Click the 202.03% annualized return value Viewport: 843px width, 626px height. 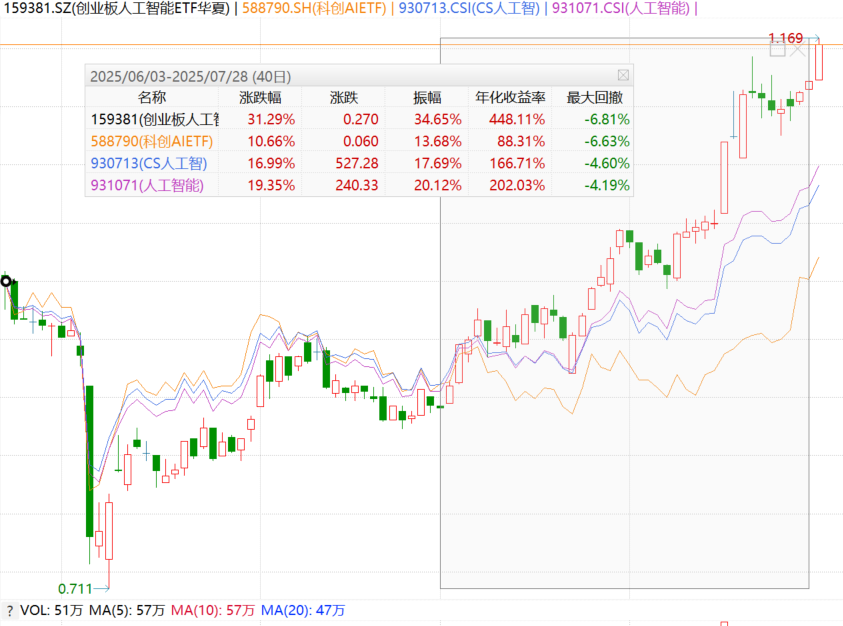[517, 186]
